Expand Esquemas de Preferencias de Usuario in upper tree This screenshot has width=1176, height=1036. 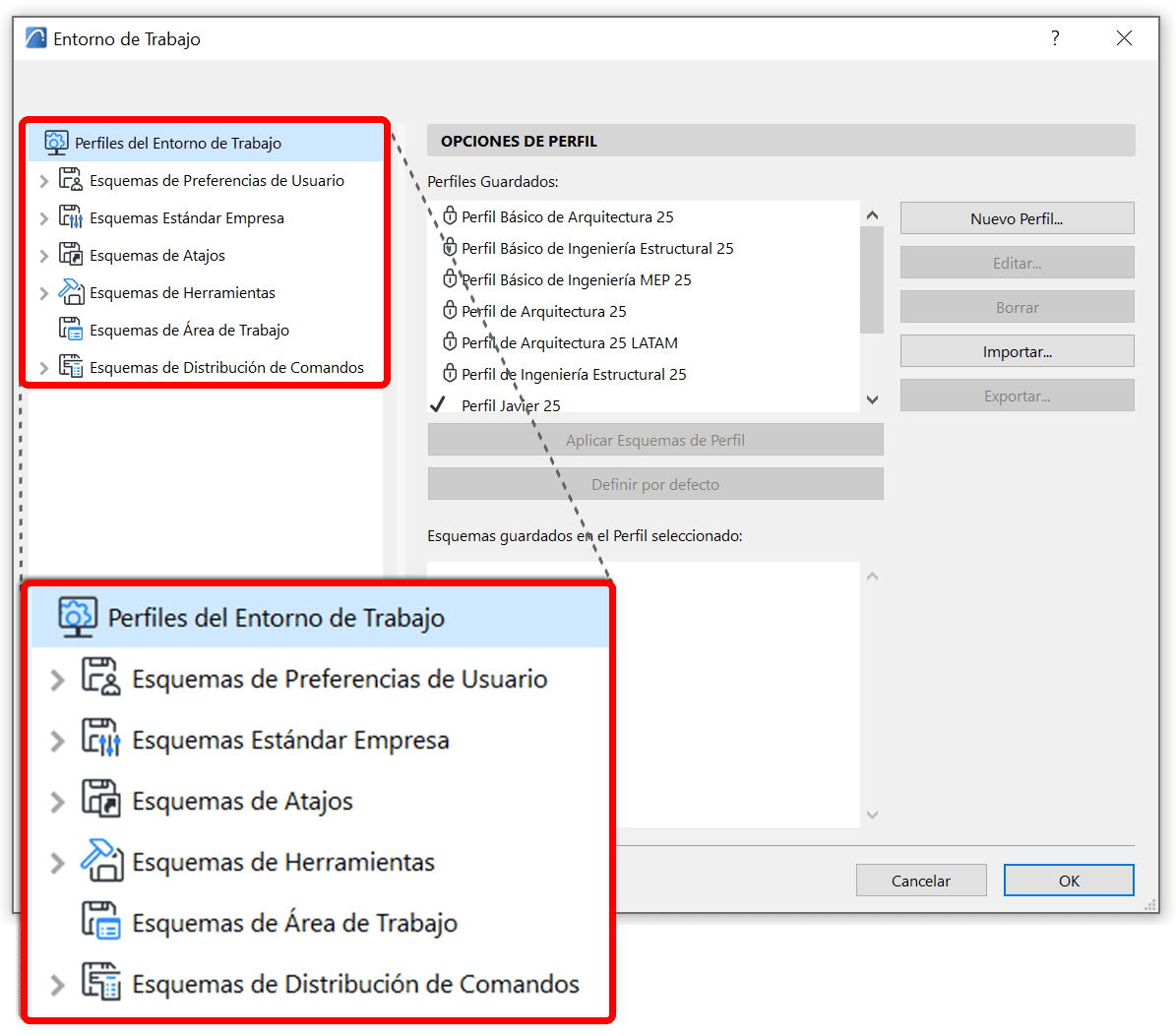(43, 181)
